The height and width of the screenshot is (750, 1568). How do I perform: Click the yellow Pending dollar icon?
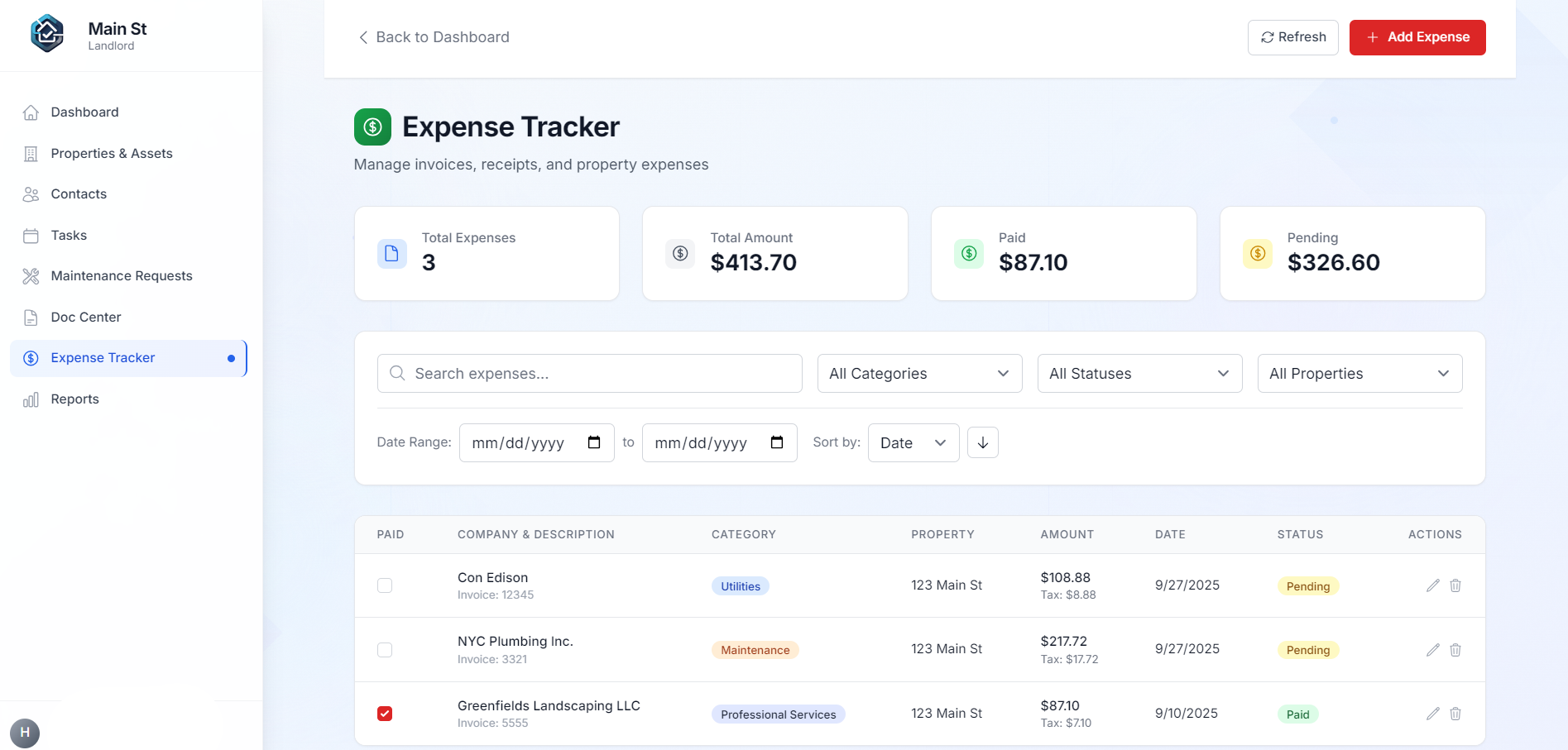pyautogui.click(x=1258, y=253)
